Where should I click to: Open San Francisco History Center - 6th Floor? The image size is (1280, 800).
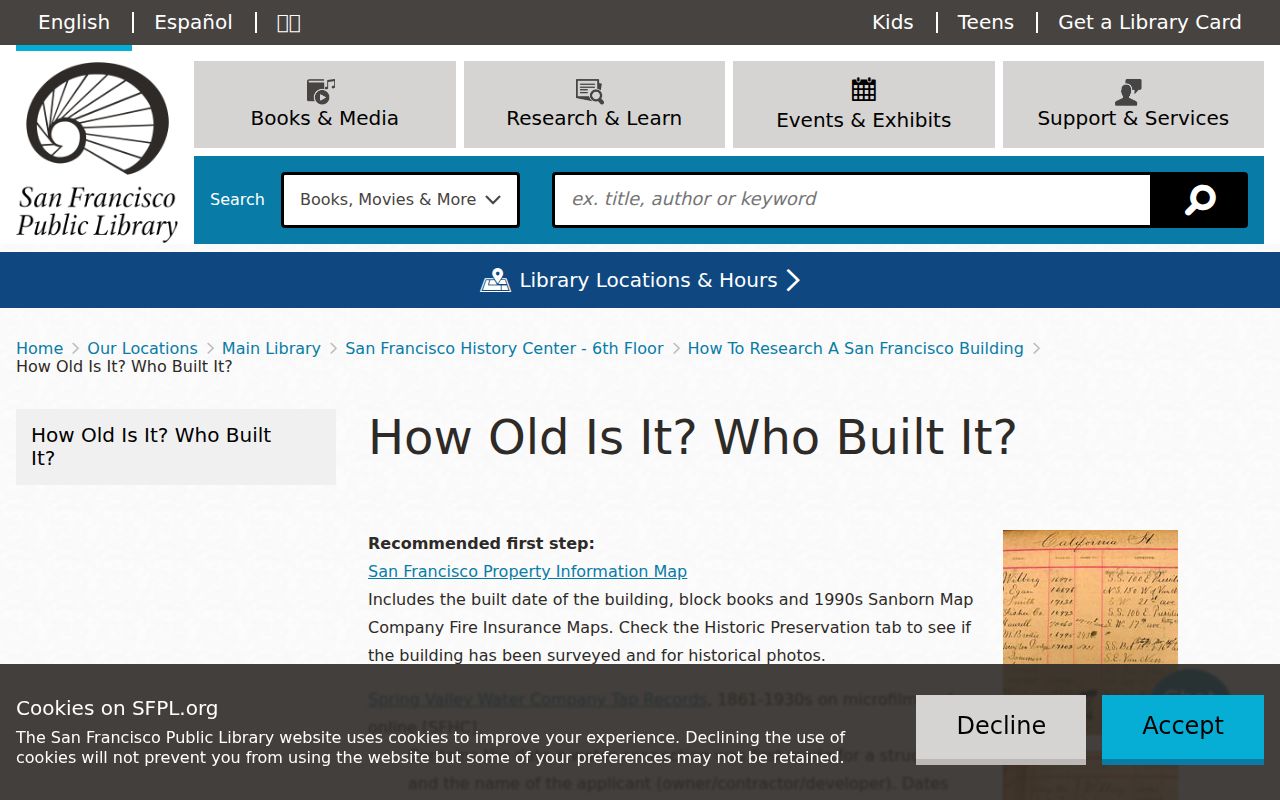(x=504, y=348)
